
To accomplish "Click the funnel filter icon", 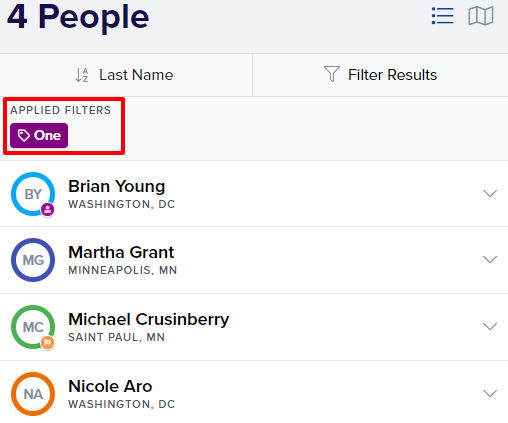I will (332, 74).
